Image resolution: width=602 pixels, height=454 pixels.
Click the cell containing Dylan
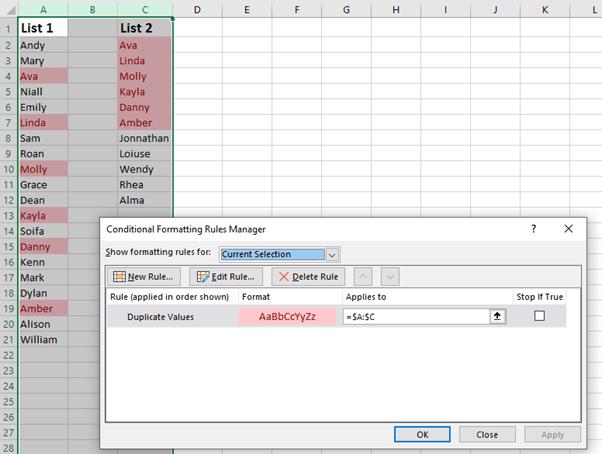pos(43,293)
